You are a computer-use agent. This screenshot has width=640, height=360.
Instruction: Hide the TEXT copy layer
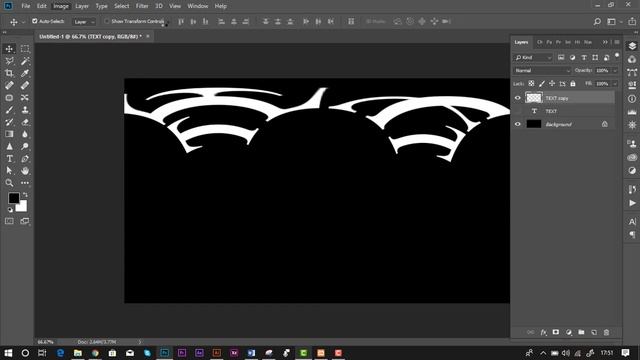click(x=518, y=98)
